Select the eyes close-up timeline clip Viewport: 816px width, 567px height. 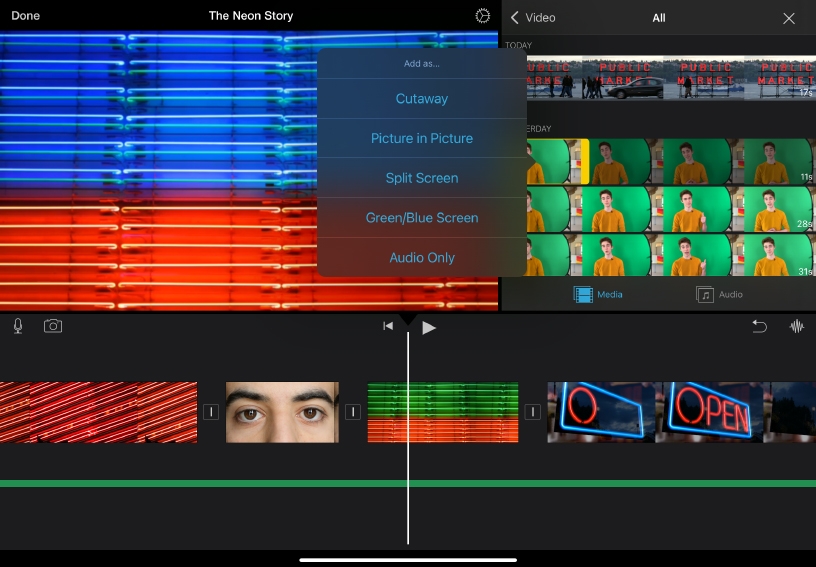tap(282, 412)
